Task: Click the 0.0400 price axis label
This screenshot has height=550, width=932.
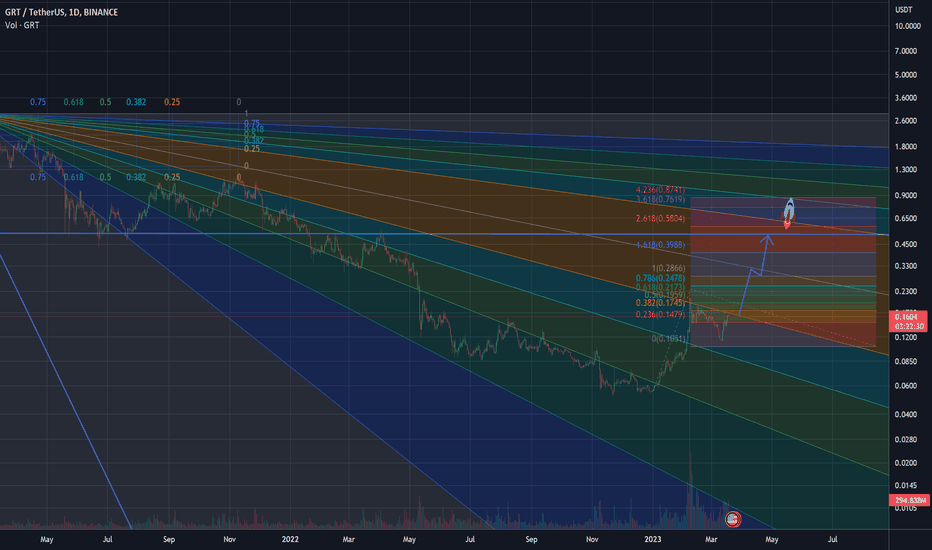Action: (906, 414)
